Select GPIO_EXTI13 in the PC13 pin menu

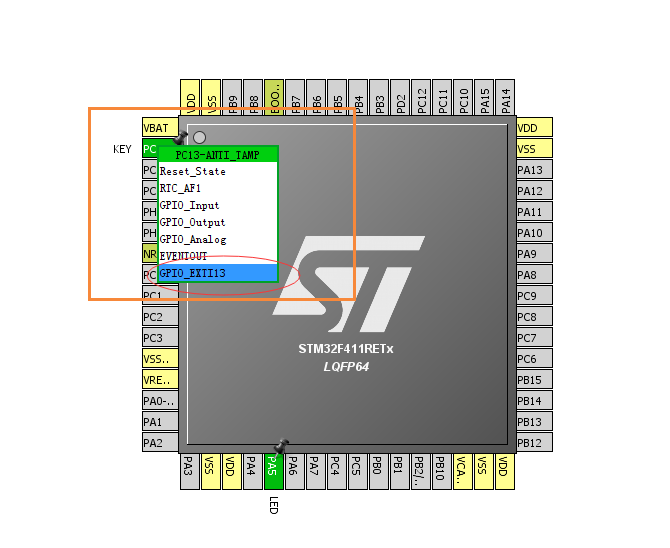218,273
